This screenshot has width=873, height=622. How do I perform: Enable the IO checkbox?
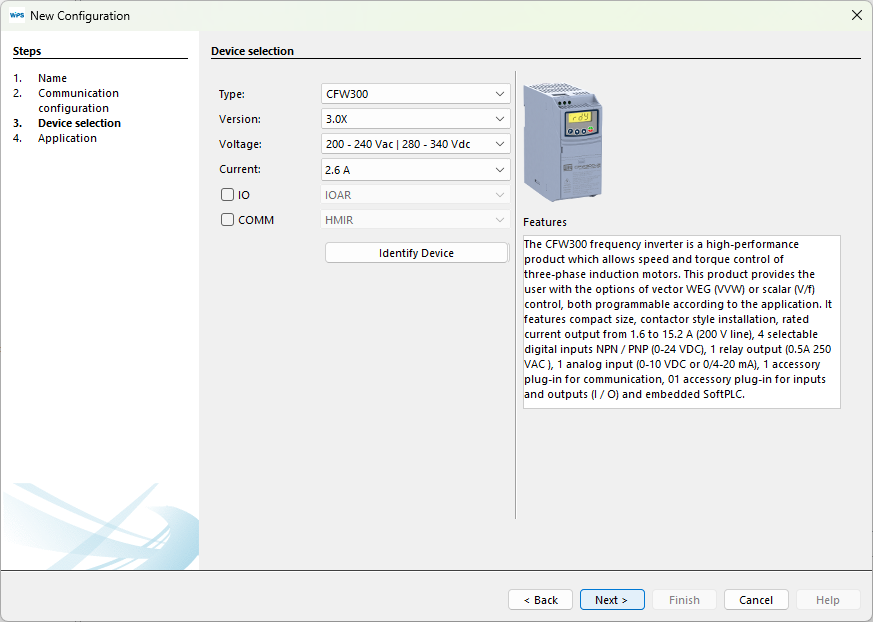[x=225, y=194]
